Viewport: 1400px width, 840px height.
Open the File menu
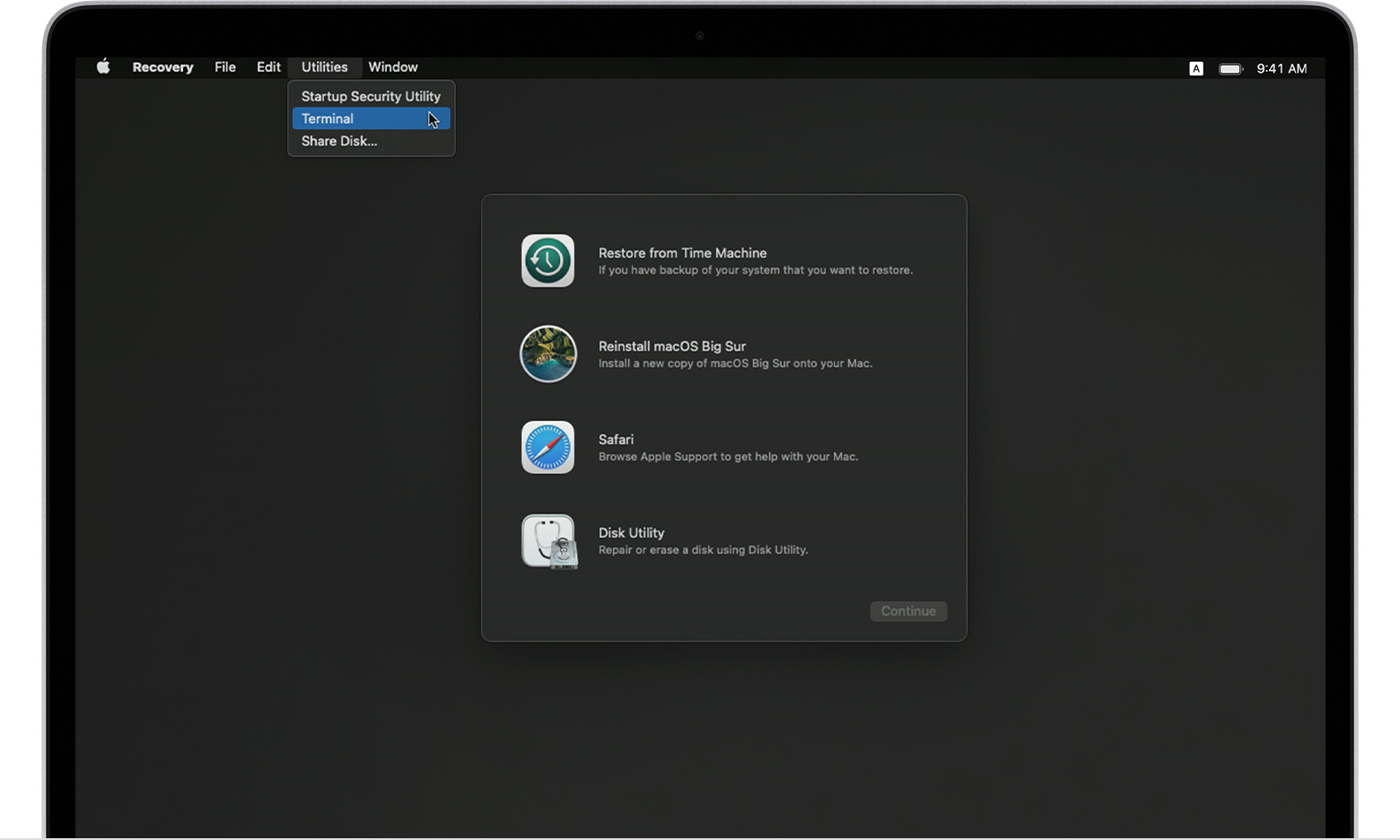coord(224,67)
